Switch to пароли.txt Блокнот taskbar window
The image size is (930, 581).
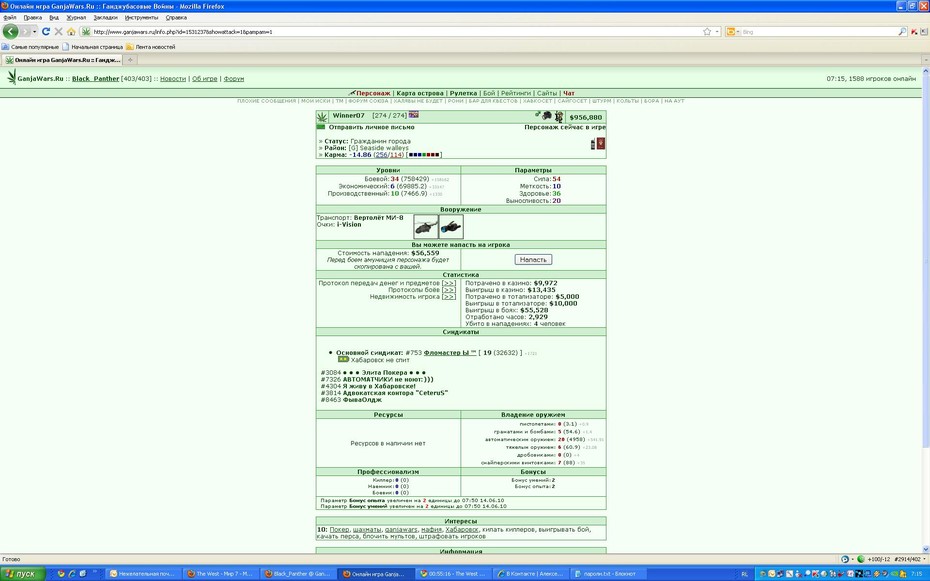coord(608,574)
